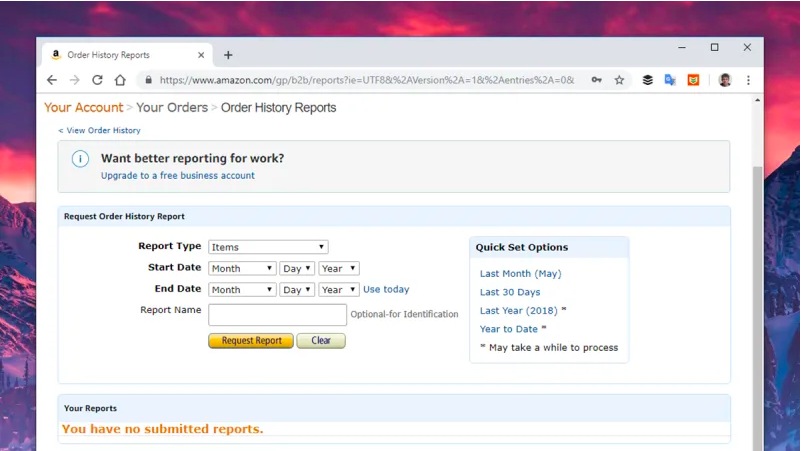Open the orange extension icon in toolbar
The width and height of the screenshot is (801, 451).
point(693,80)
